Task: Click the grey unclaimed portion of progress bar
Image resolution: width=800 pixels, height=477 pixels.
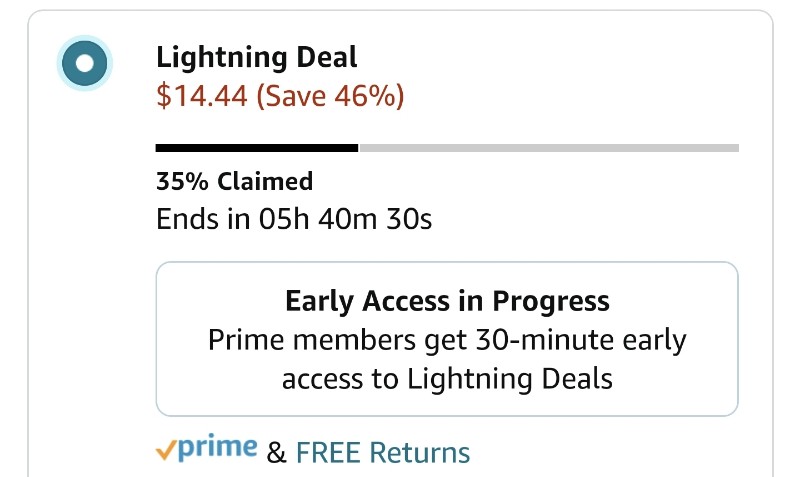Action: (549, 148)
